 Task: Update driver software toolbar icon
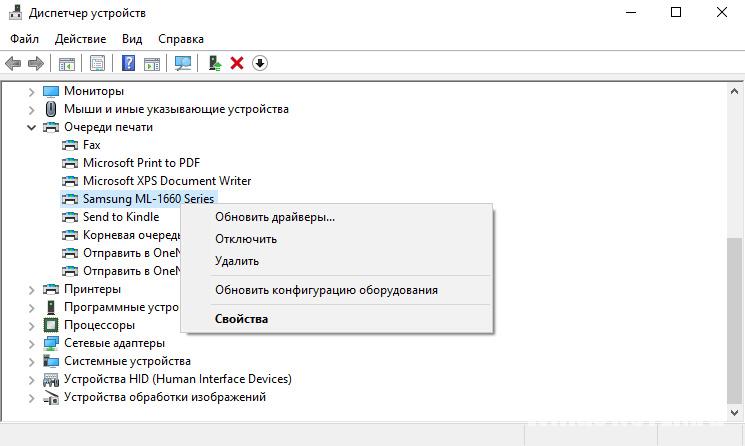click(x=215, y=63)
